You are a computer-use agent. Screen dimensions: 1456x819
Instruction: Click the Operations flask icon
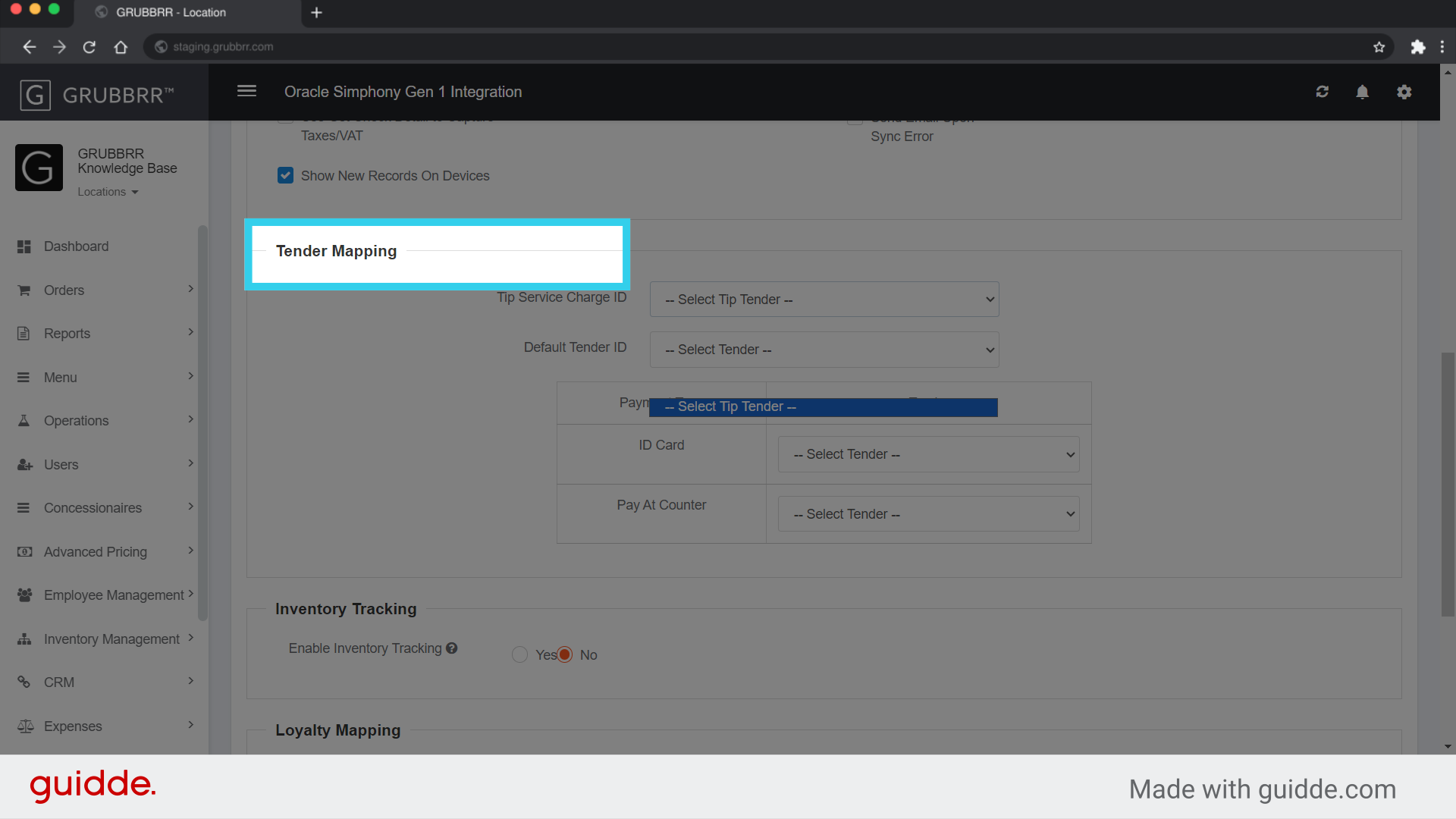24,421
